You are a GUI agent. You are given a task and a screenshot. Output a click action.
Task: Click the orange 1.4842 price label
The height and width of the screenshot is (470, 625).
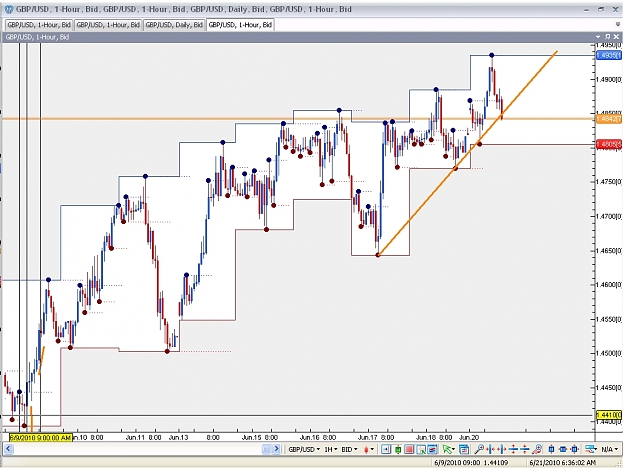608,119
